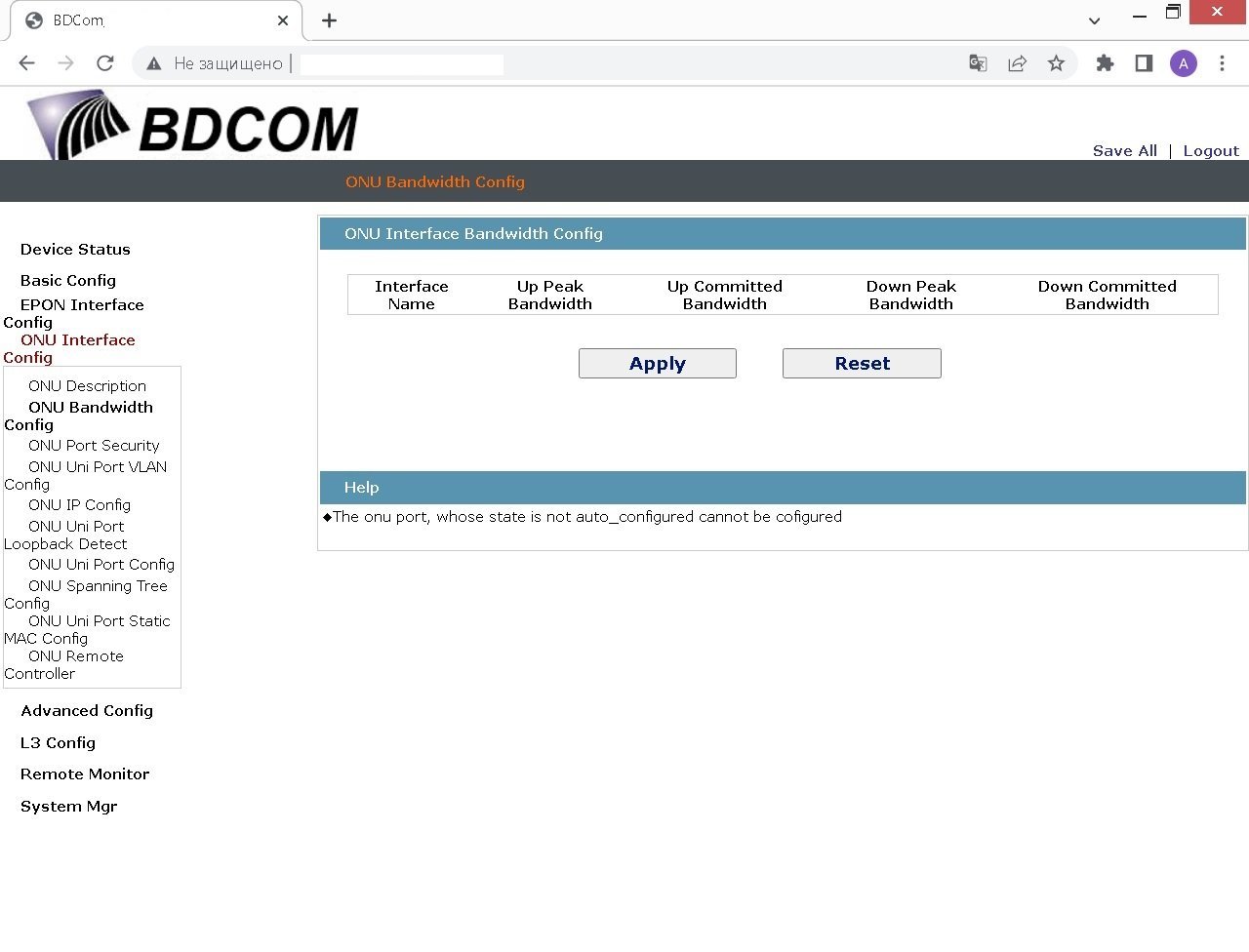Click the browser forward arrow
Screen dimensions: 1249x952
65,63
